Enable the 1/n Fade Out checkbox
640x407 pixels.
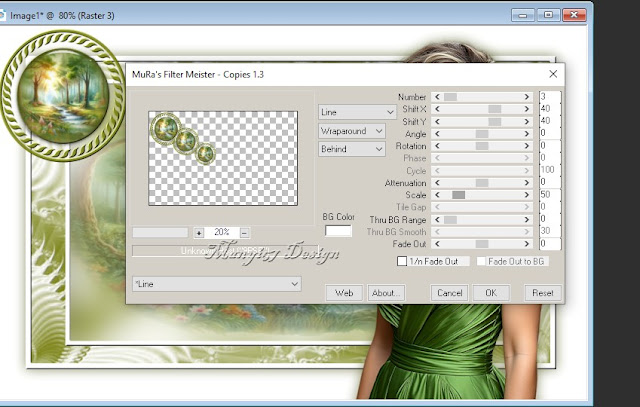[x=402, y=261]
